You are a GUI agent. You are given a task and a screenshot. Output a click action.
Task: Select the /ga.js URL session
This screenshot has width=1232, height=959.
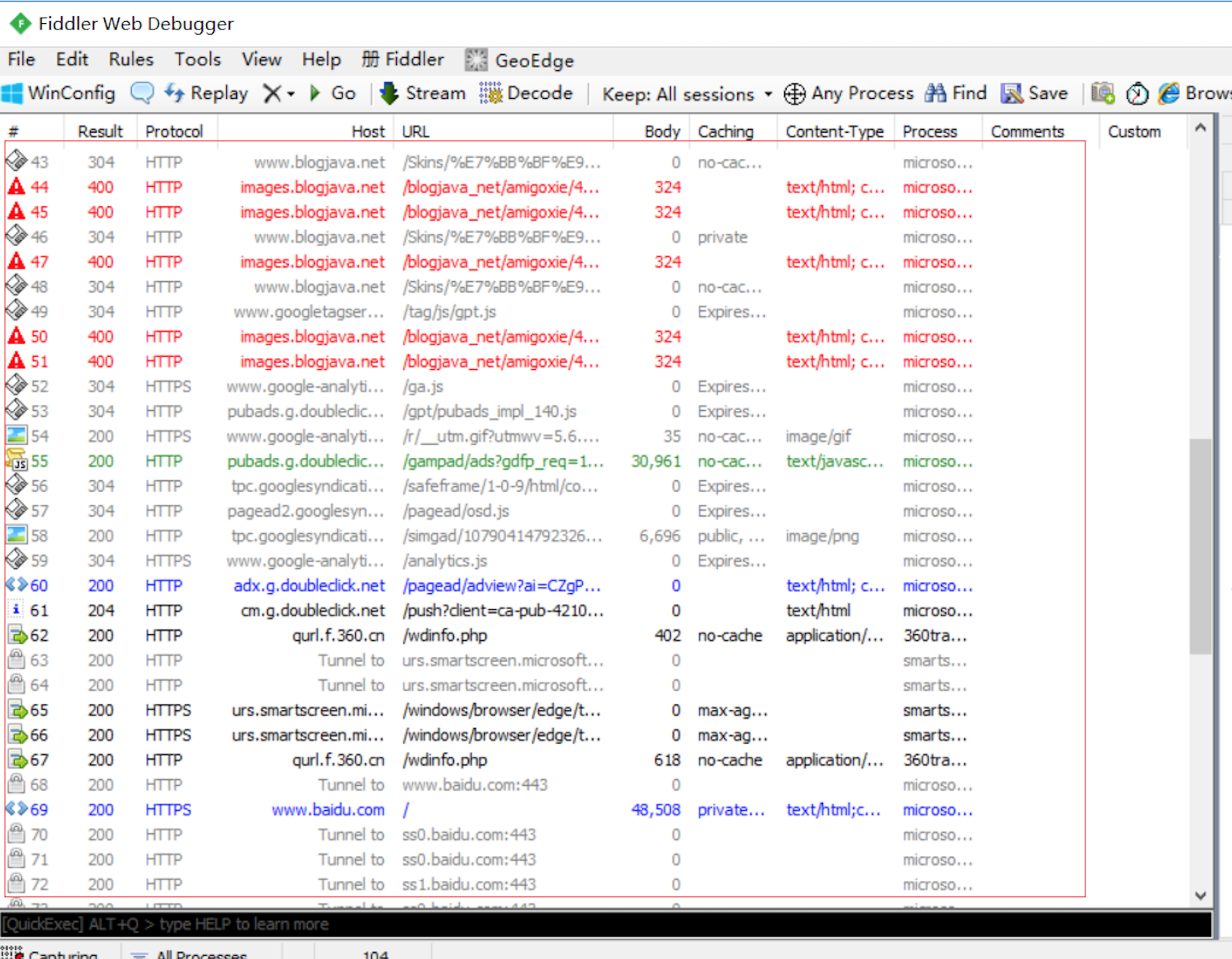tap(422, 387)
